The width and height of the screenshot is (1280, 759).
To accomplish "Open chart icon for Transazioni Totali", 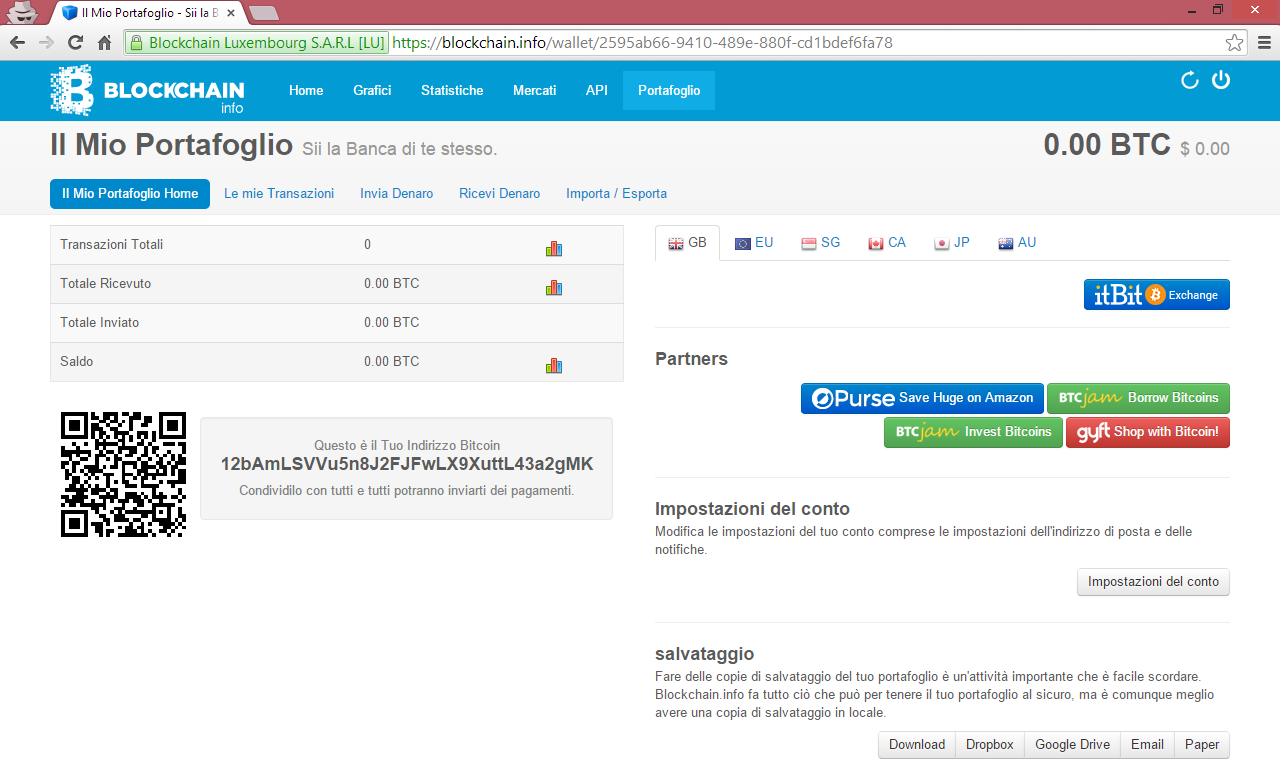I will point(554,248).
